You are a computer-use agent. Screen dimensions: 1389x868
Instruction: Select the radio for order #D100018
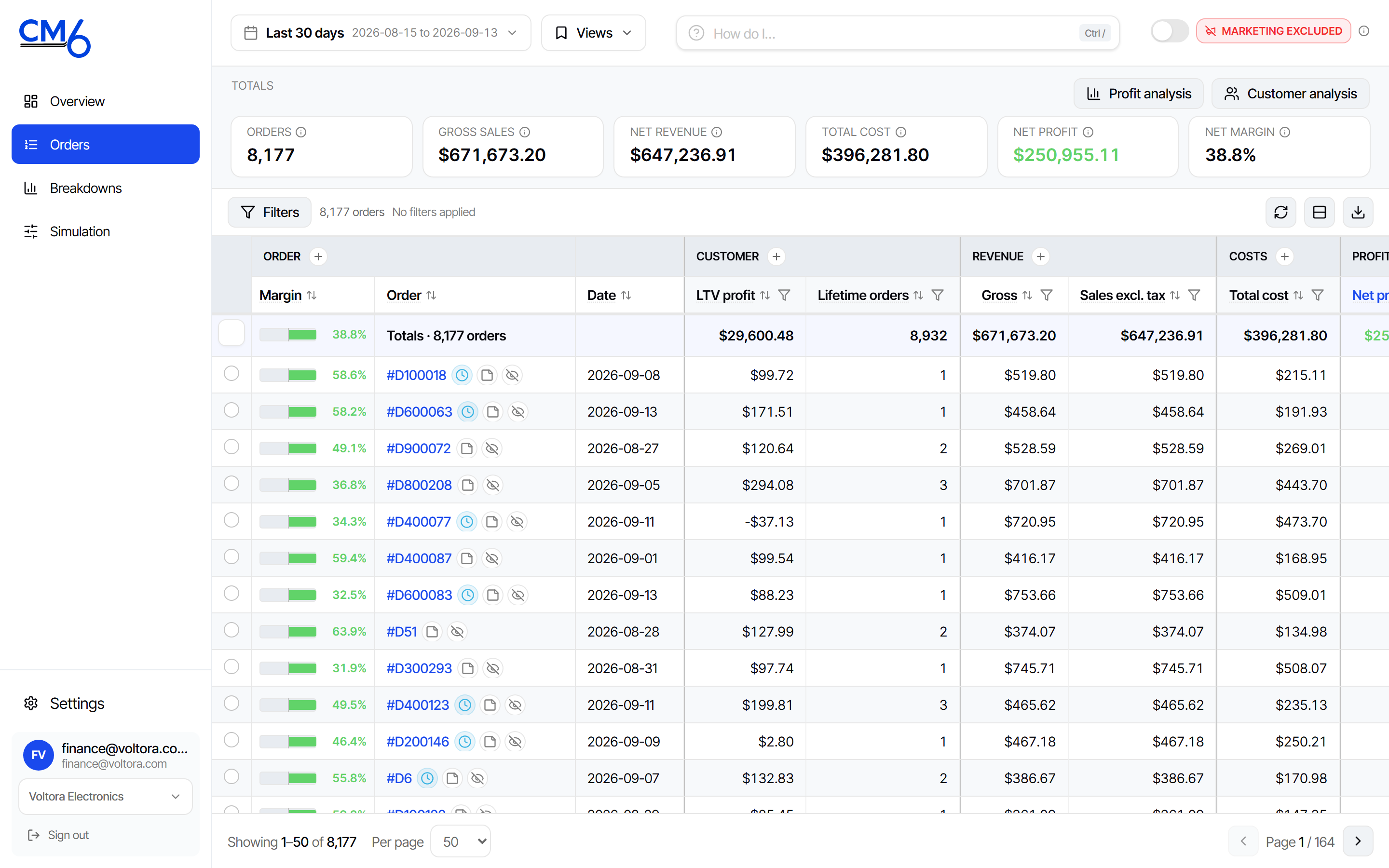point(231,374)
